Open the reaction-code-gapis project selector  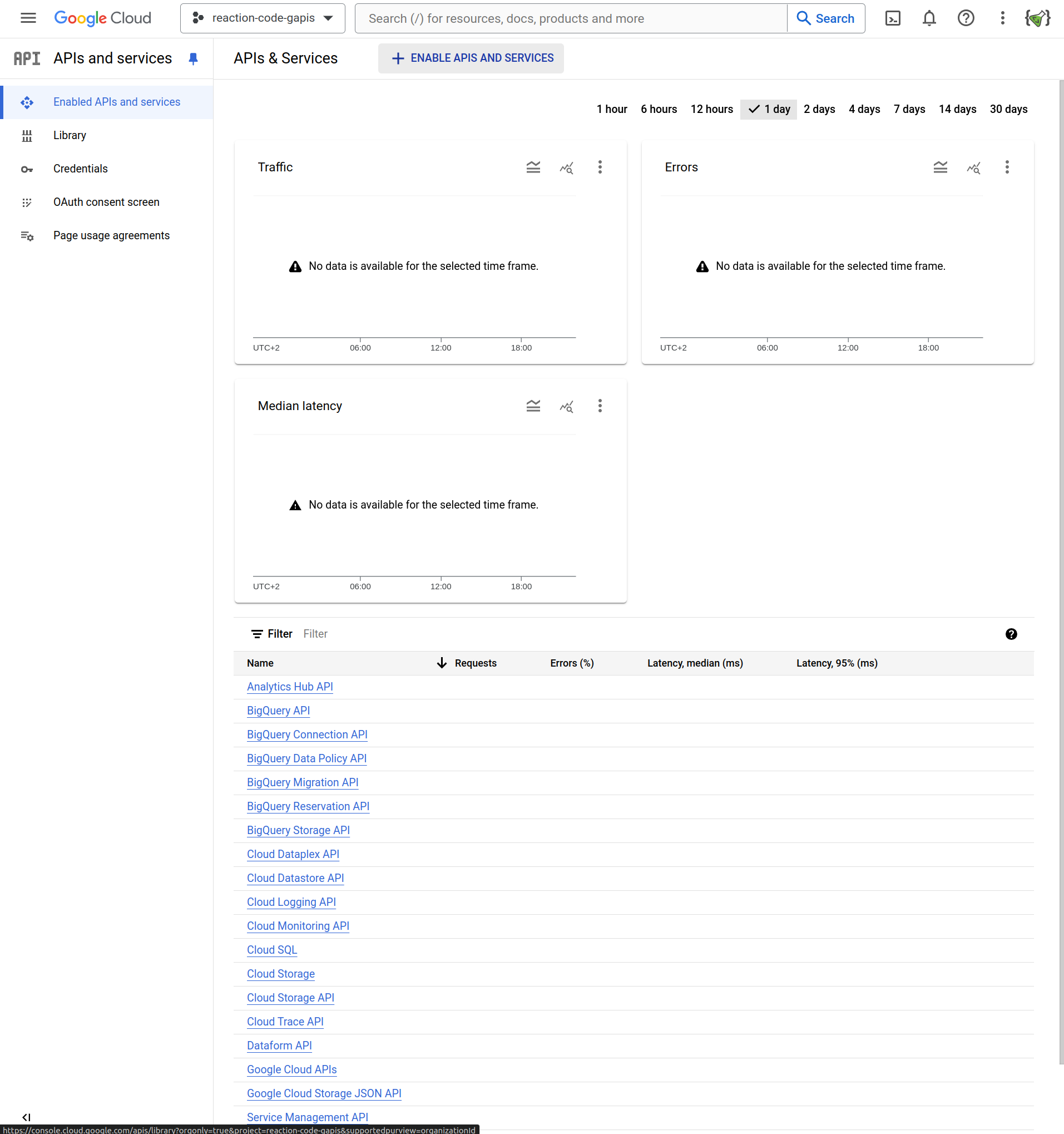263,18
